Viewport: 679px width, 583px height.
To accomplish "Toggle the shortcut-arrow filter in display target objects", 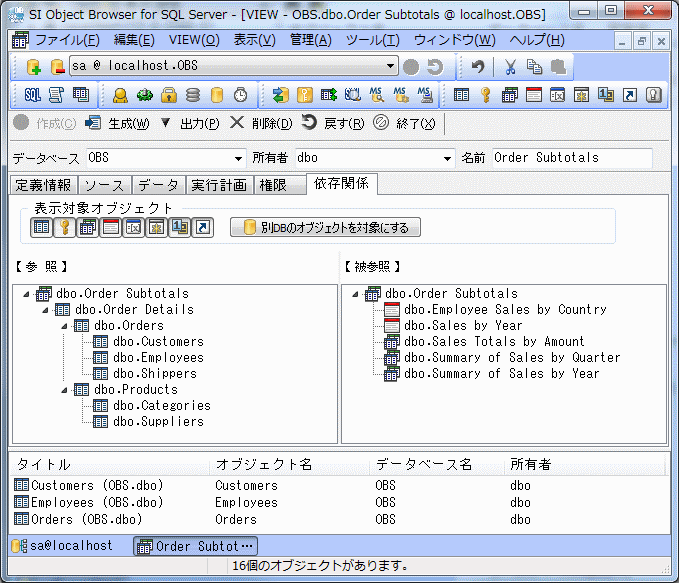I will click(201, 228).
